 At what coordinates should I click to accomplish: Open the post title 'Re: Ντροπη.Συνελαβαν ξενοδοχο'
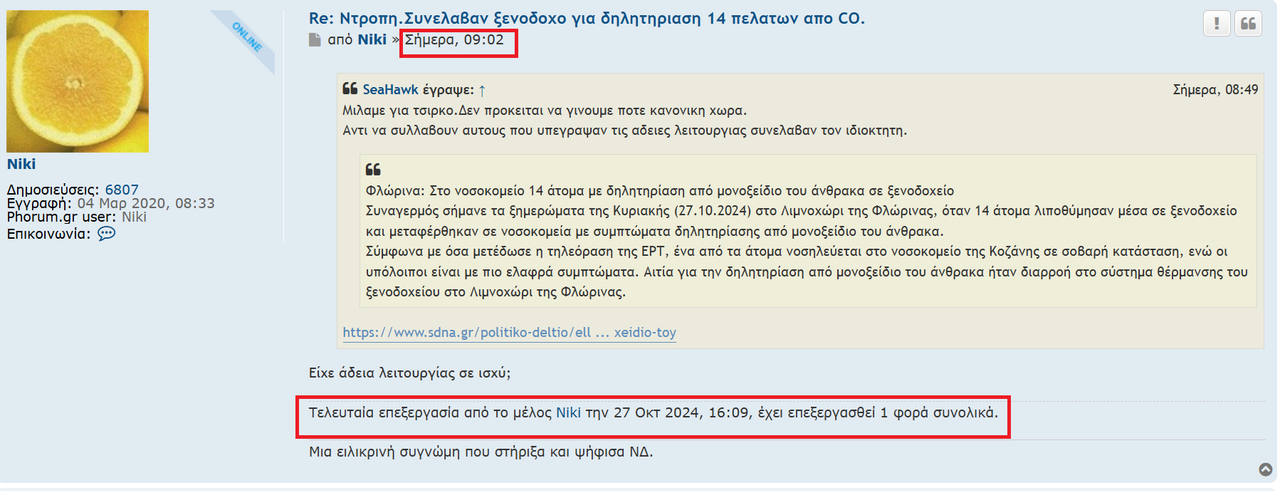tap(587, 18)
